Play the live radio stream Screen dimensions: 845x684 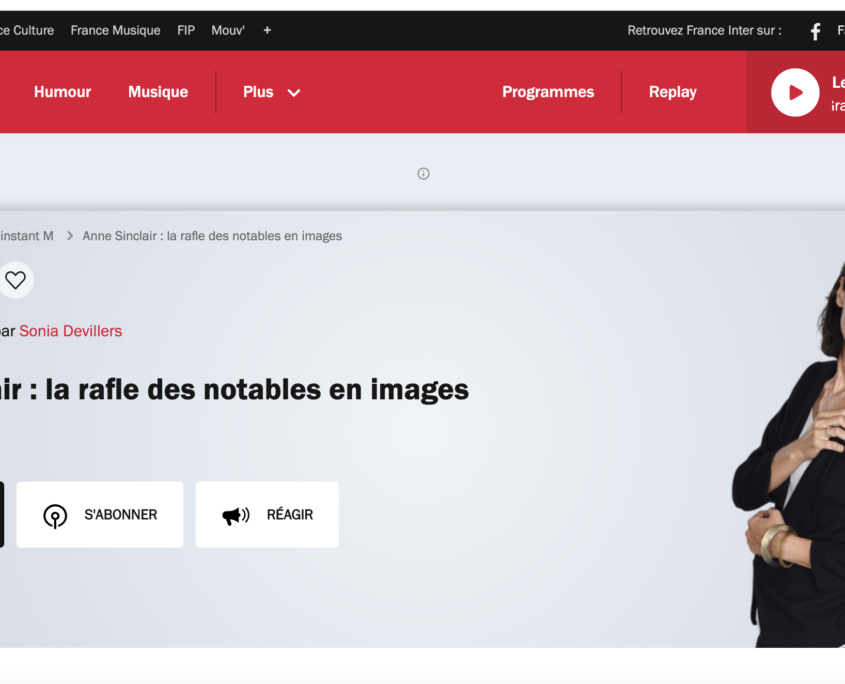tap(795, 93)
